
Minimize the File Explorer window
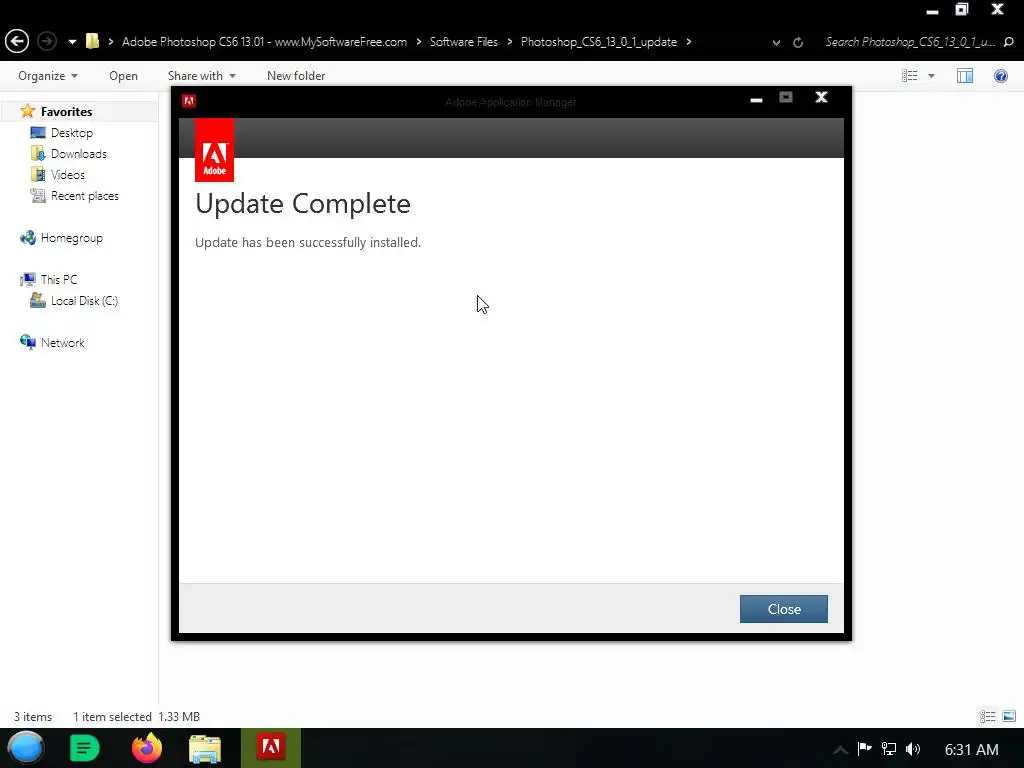pos(932,11)
